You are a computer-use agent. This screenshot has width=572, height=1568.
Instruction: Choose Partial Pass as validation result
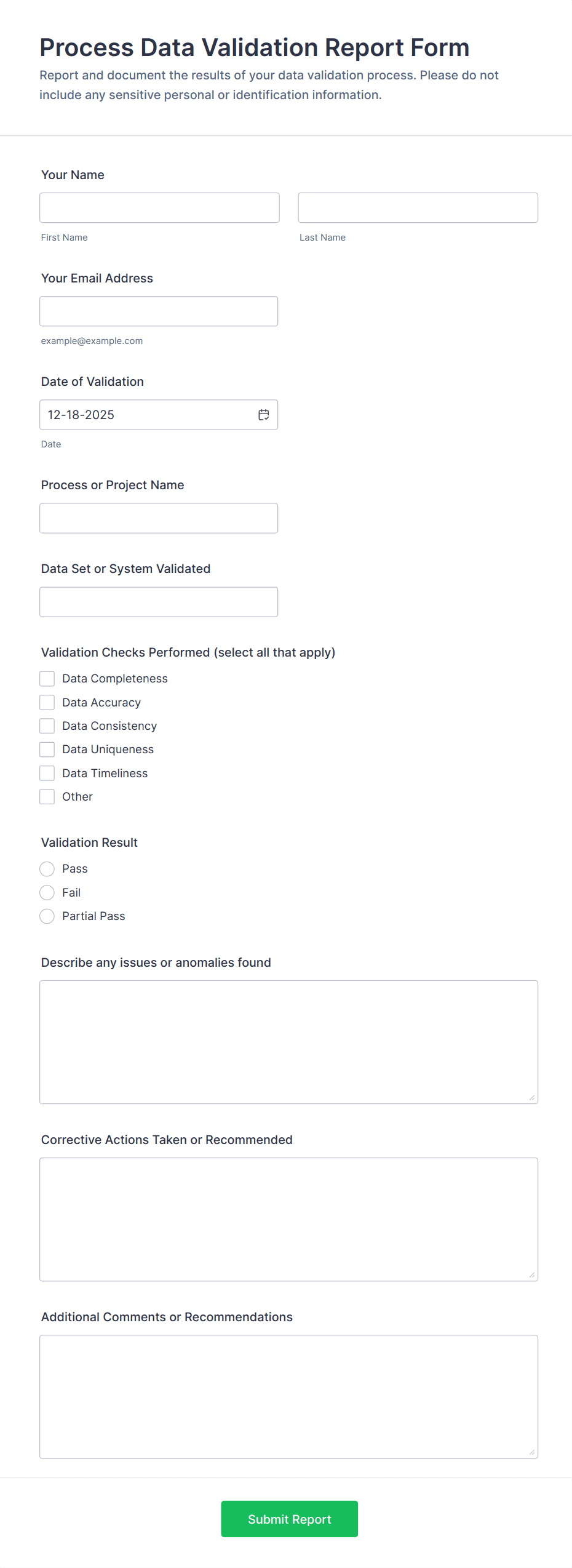(47, 916)
